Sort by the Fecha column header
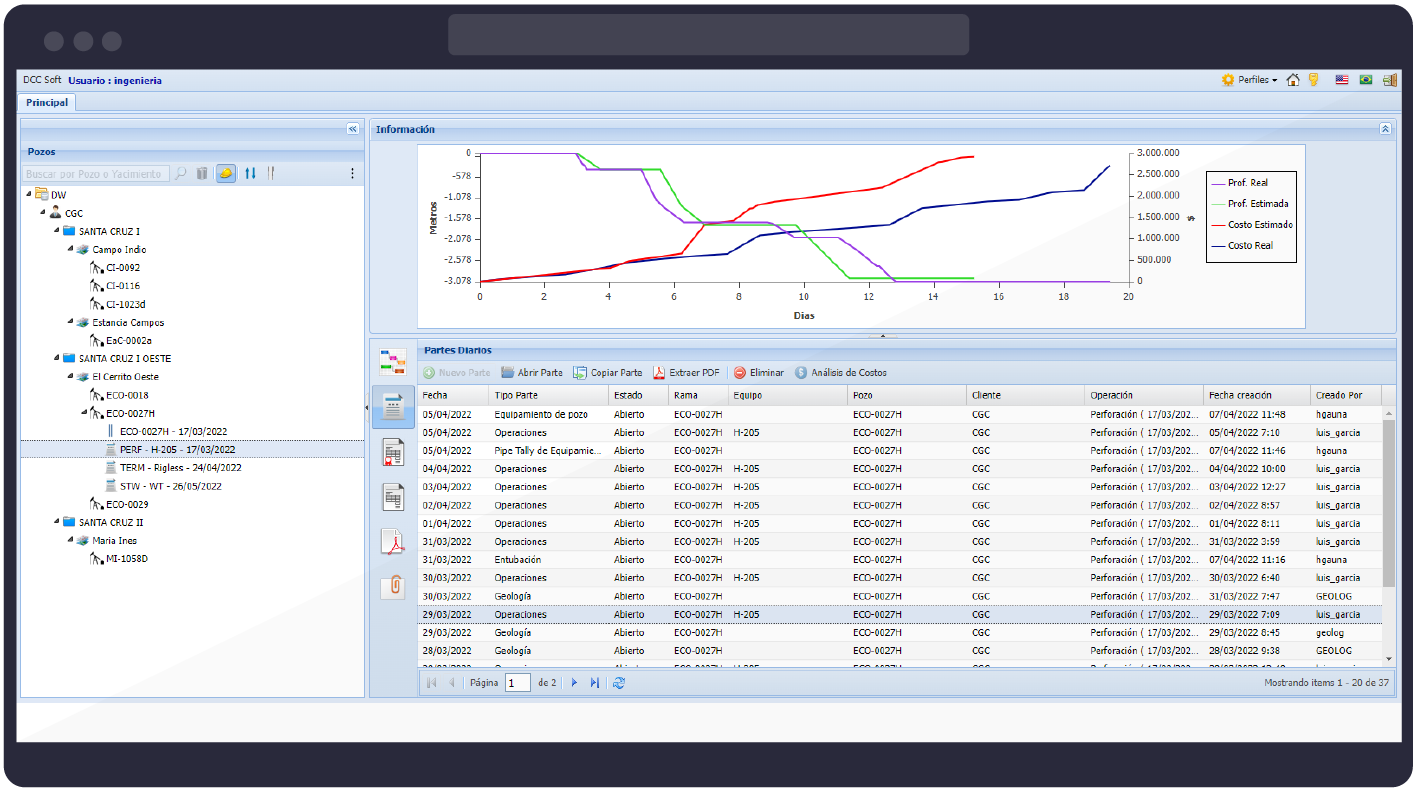 pyautogui.click(x=453, y=395)
